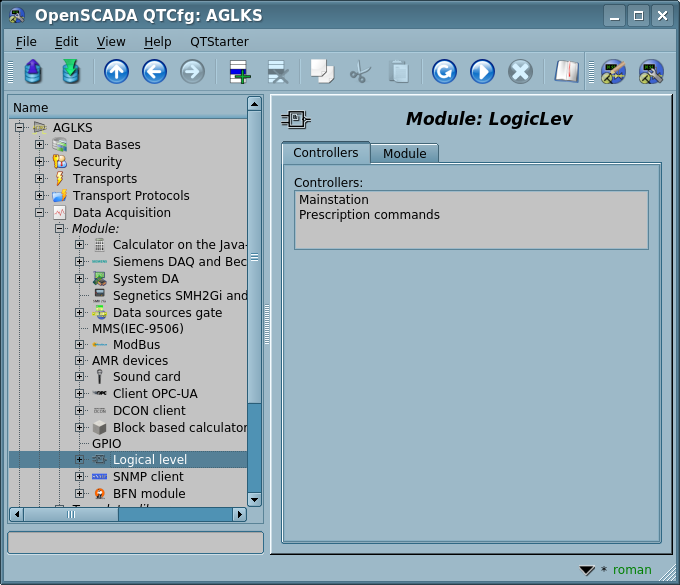Expand the Security tree node
This screenshot has width=680, height=585.
[x=39, y=161]
